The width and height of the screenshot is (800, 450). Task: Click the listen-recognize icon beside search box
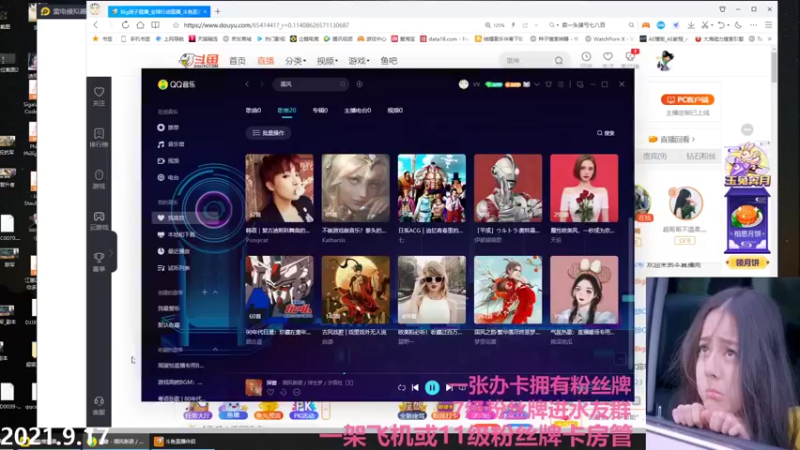tap(360, 84)
